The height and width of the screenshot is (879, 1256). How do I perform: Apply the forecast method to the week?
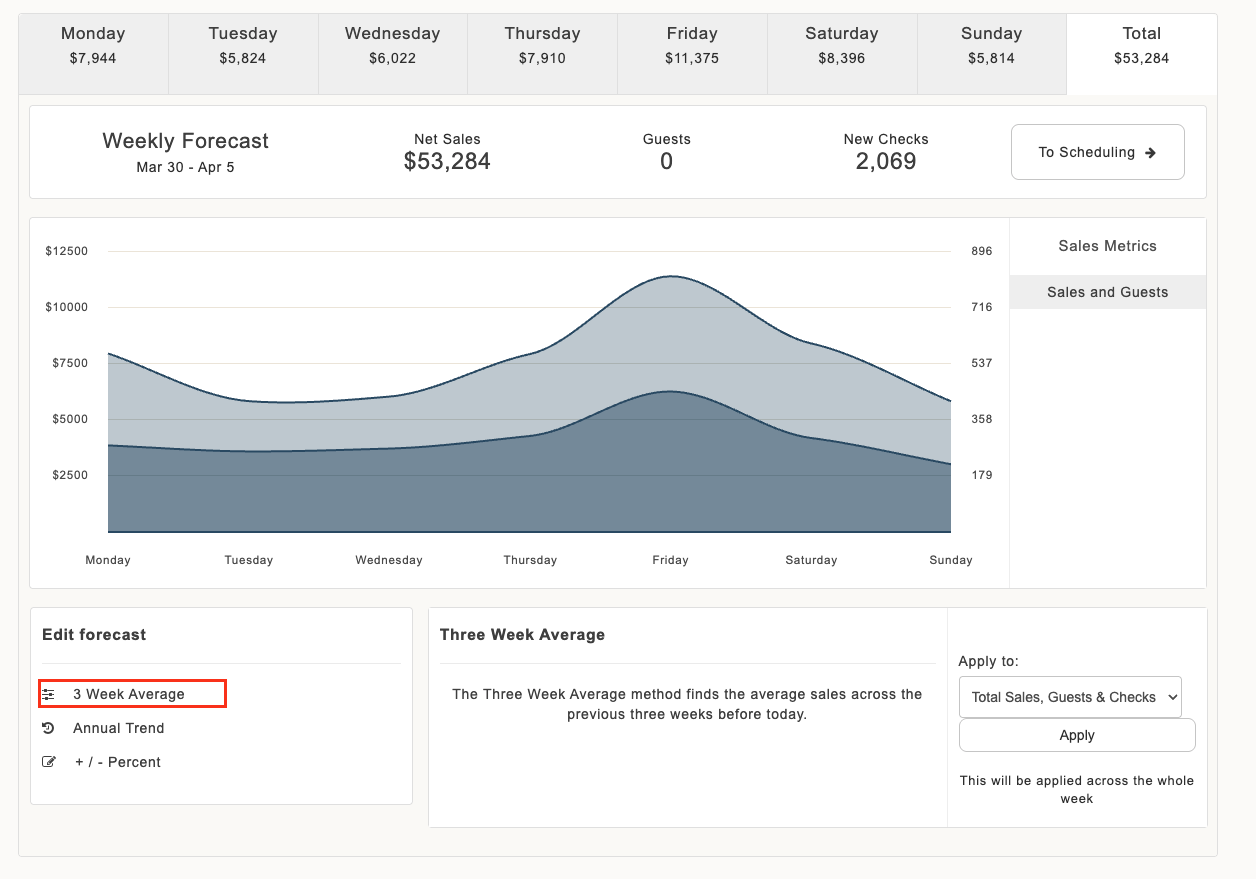(1077, 735)
